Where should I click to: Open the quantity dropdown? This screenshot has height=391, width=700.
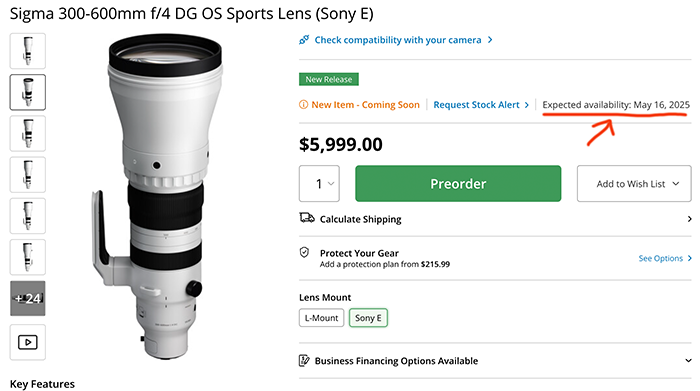[x=319, y=183]
